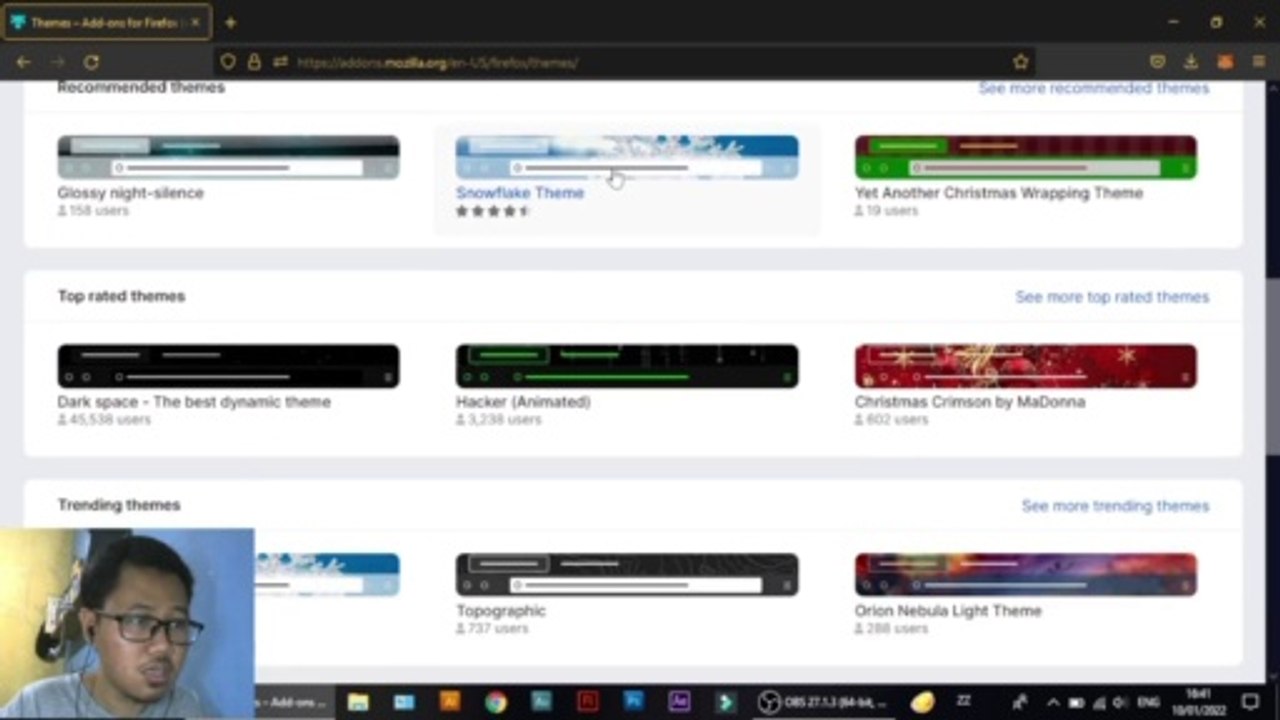Close the Themes add-ons tab

tap(195, 22)
